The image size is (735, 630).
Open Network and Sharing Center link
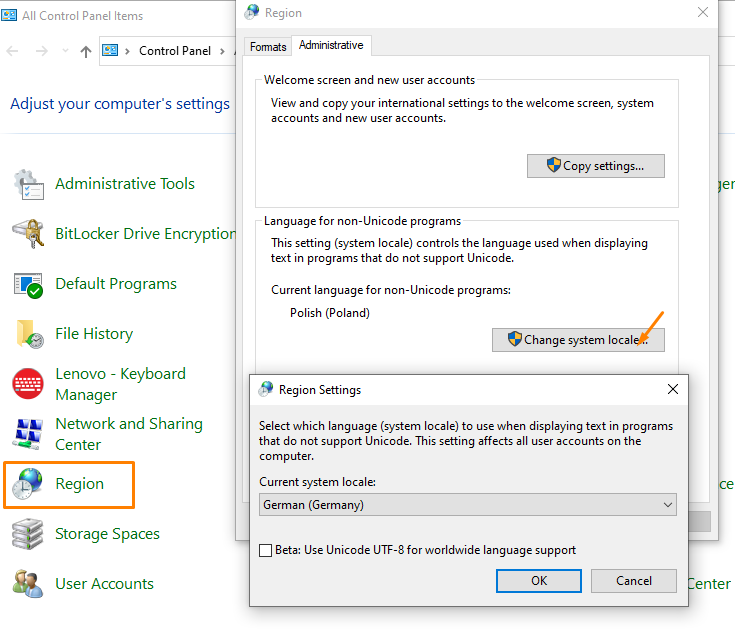(129, 434)
